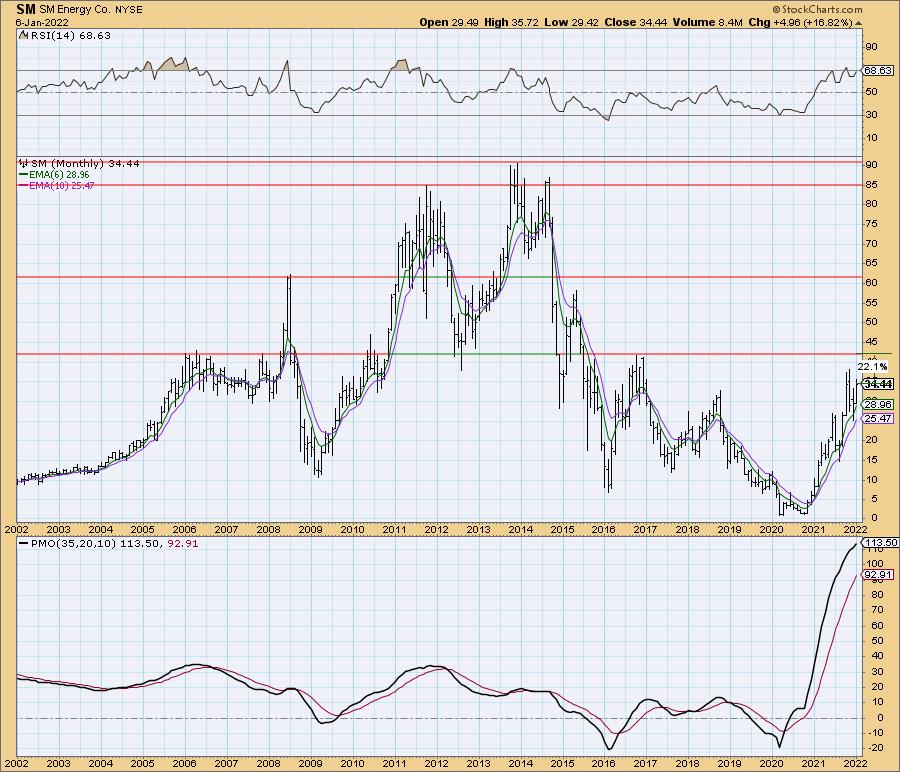The height and width of the screenshot is (772, 900).
Task: Click 2022 on the bottom PMO time axis
Action: [x=855, y=763]
